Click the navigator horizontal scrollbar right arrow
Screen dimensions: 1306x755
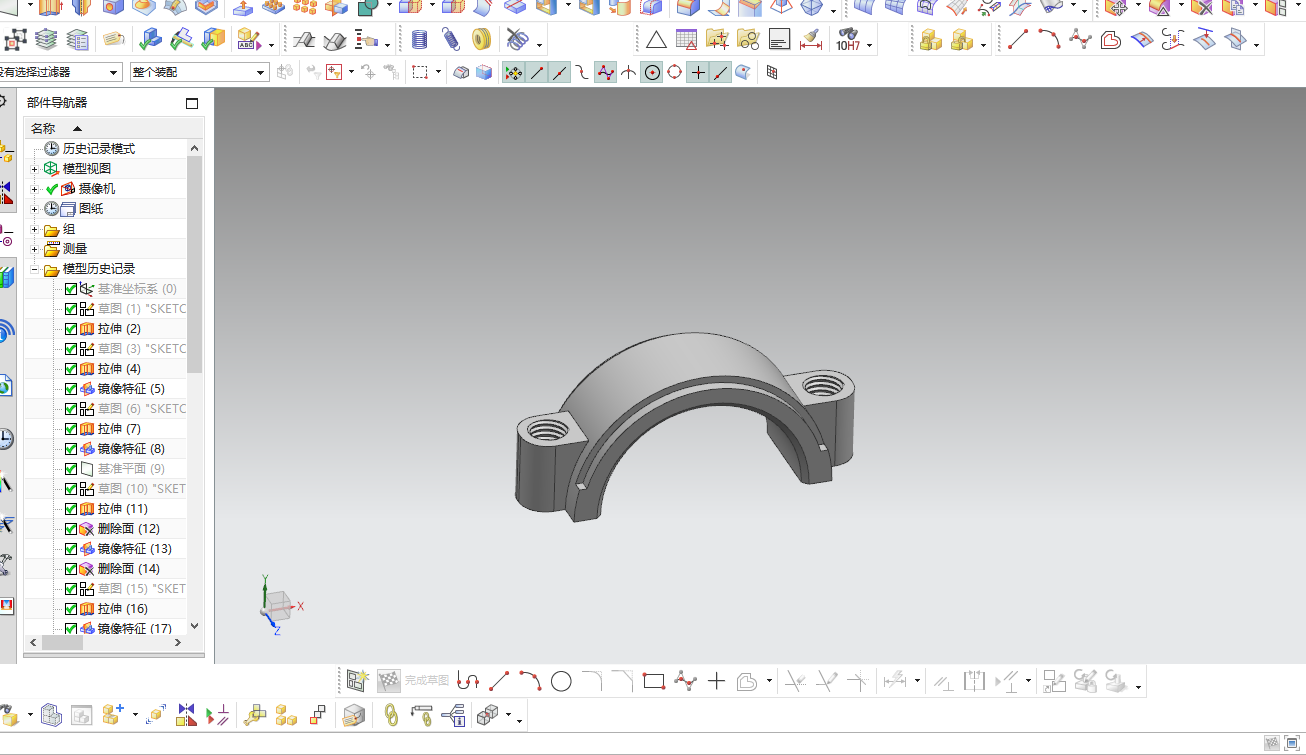click(x=179, y=643)
